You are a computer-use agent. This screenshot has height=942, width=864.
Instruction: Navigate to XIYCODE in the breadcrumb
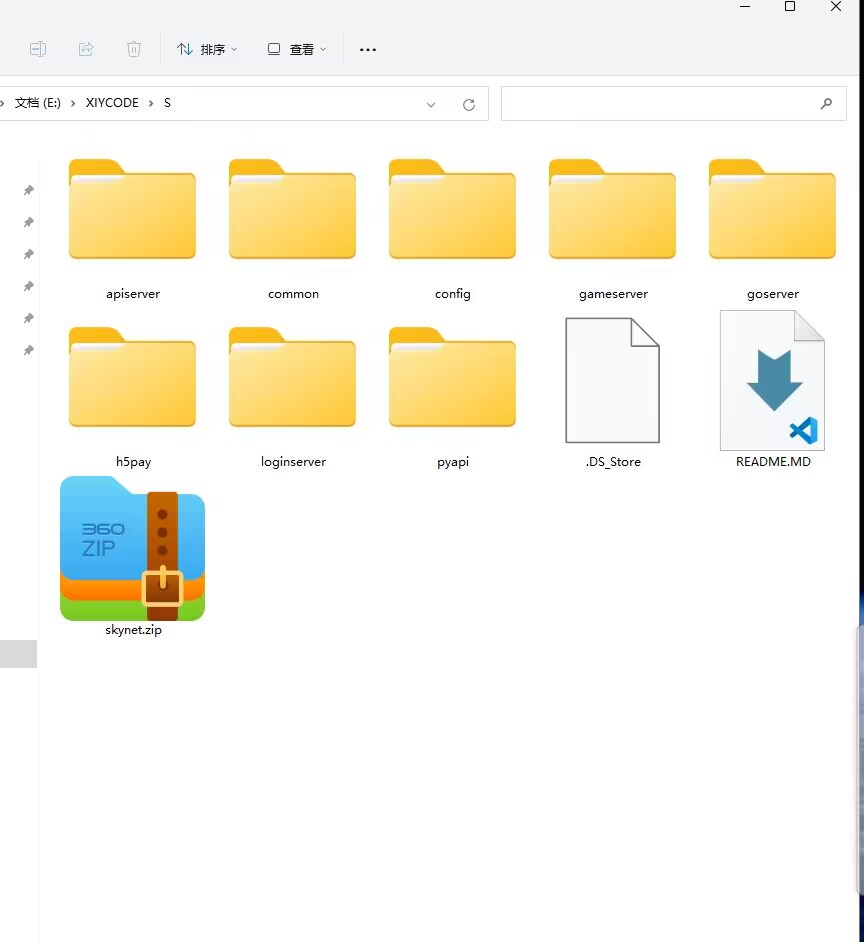click(x=112, y=103)
